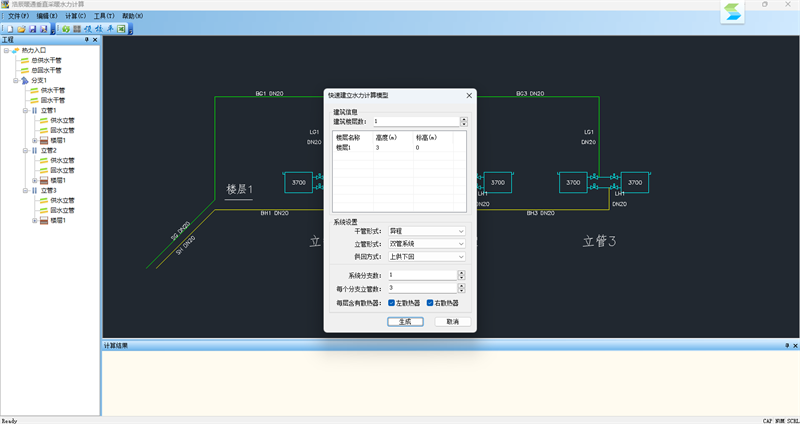Select 热力入口 root node in tree
This screenshot has width=800, height=424.
click(x=33, y=51)
